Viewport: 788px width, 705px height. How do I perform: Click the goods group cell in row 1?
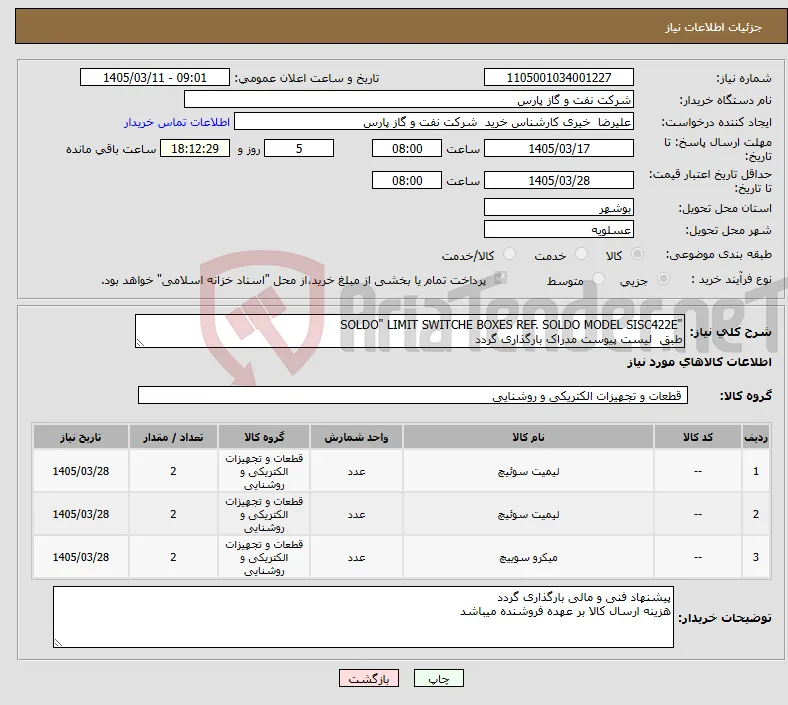pyautogui.click(x=264, y=471)
